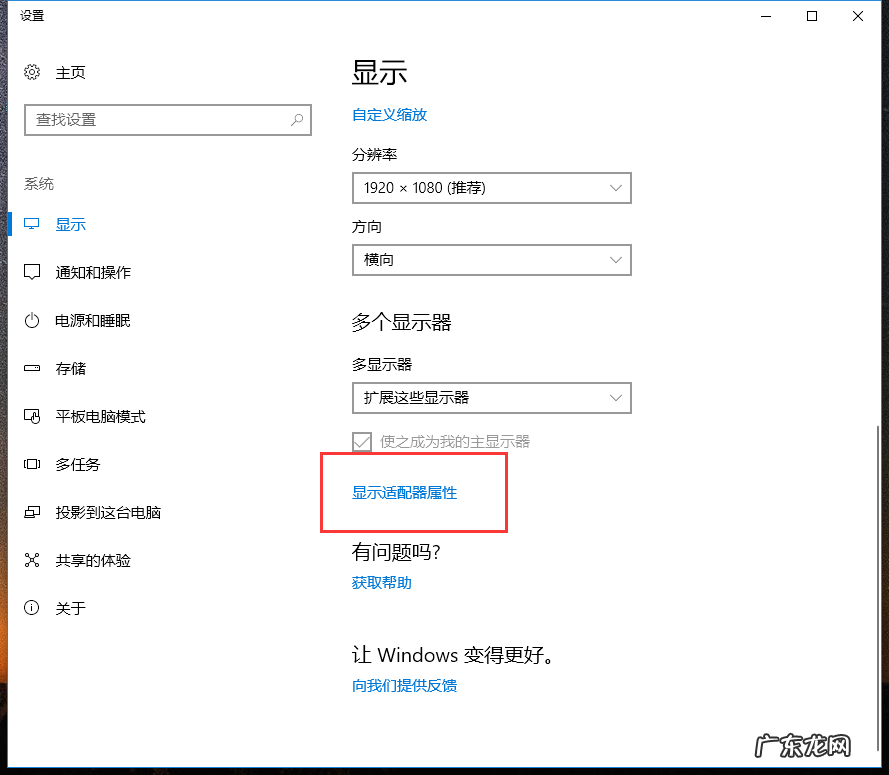Open the 分辨率 resolution dropdown
The height and width of the screenshot is (775, 889).
coord(491,187)
